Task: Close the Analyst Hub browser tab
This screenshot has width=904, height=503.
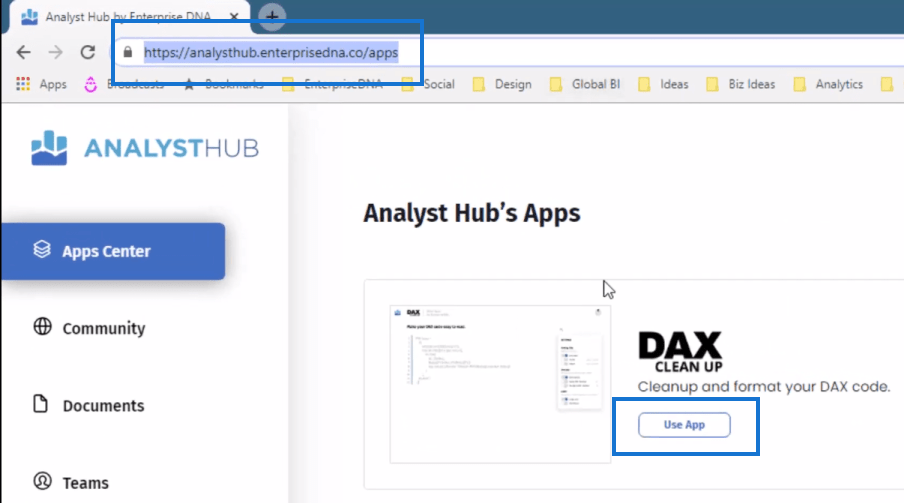Action: point(233,17)
